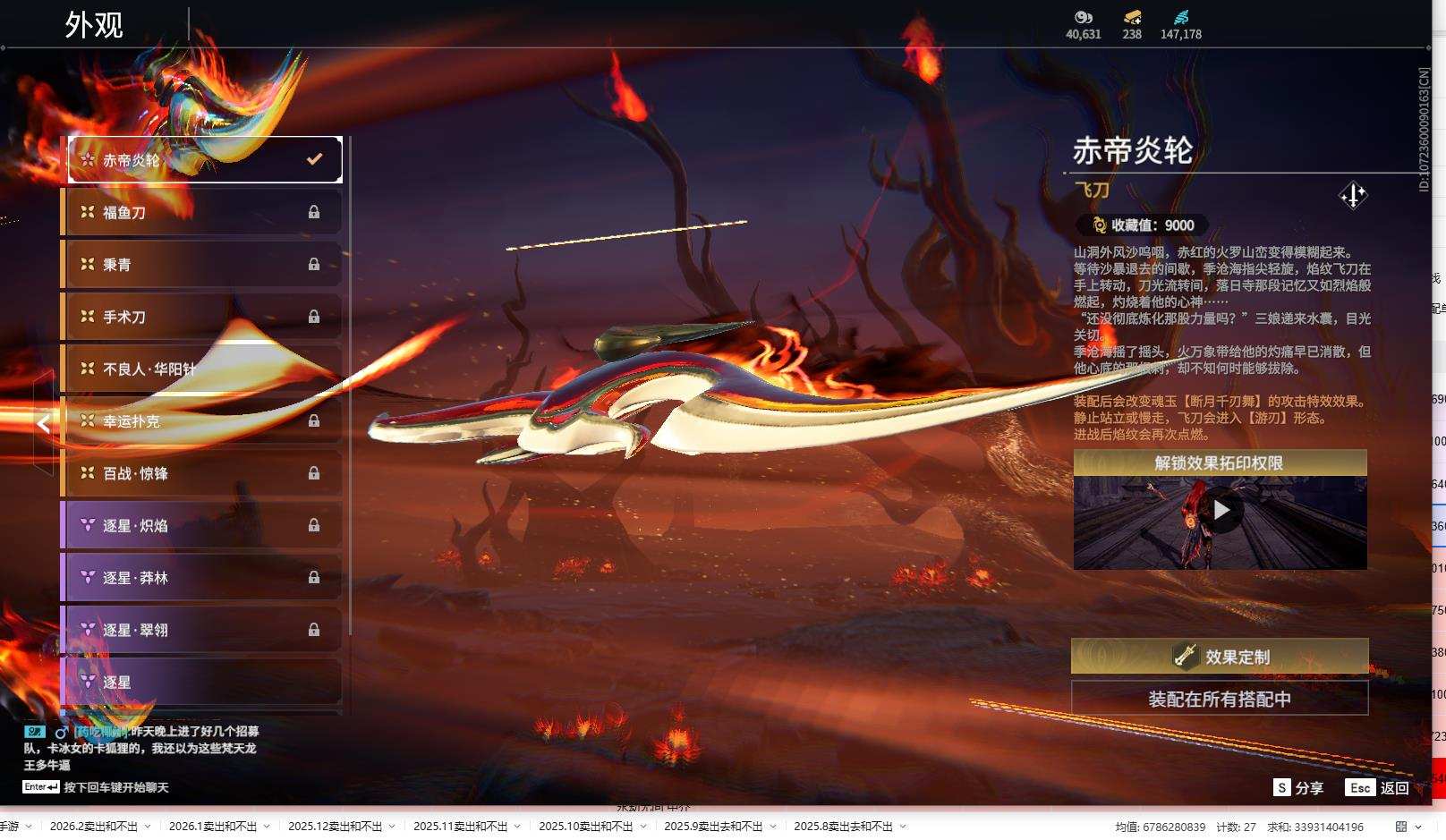Click the collection value swirl icon
Screen dimensions: 1446x840
[1099, 225]
